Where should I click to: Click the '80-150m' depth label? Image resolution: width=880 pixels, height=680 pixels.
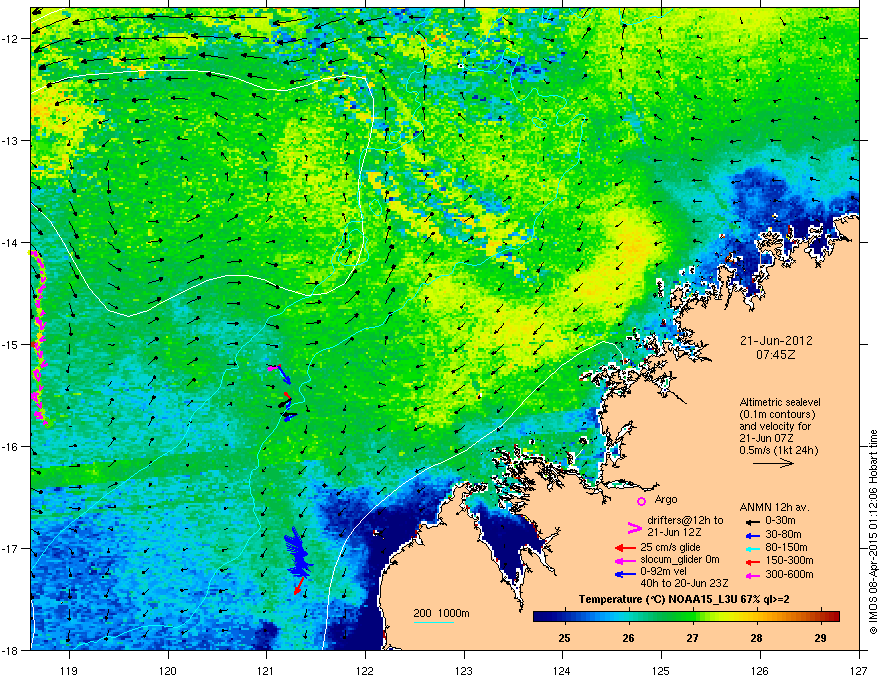[786, 548]
